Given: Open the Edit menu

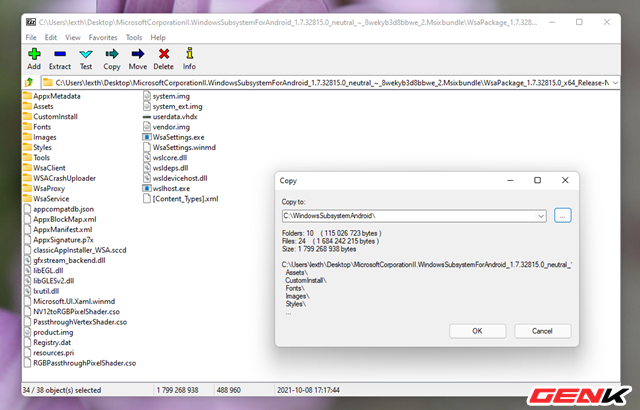Looking at the screenshot, I should [51, 38].
